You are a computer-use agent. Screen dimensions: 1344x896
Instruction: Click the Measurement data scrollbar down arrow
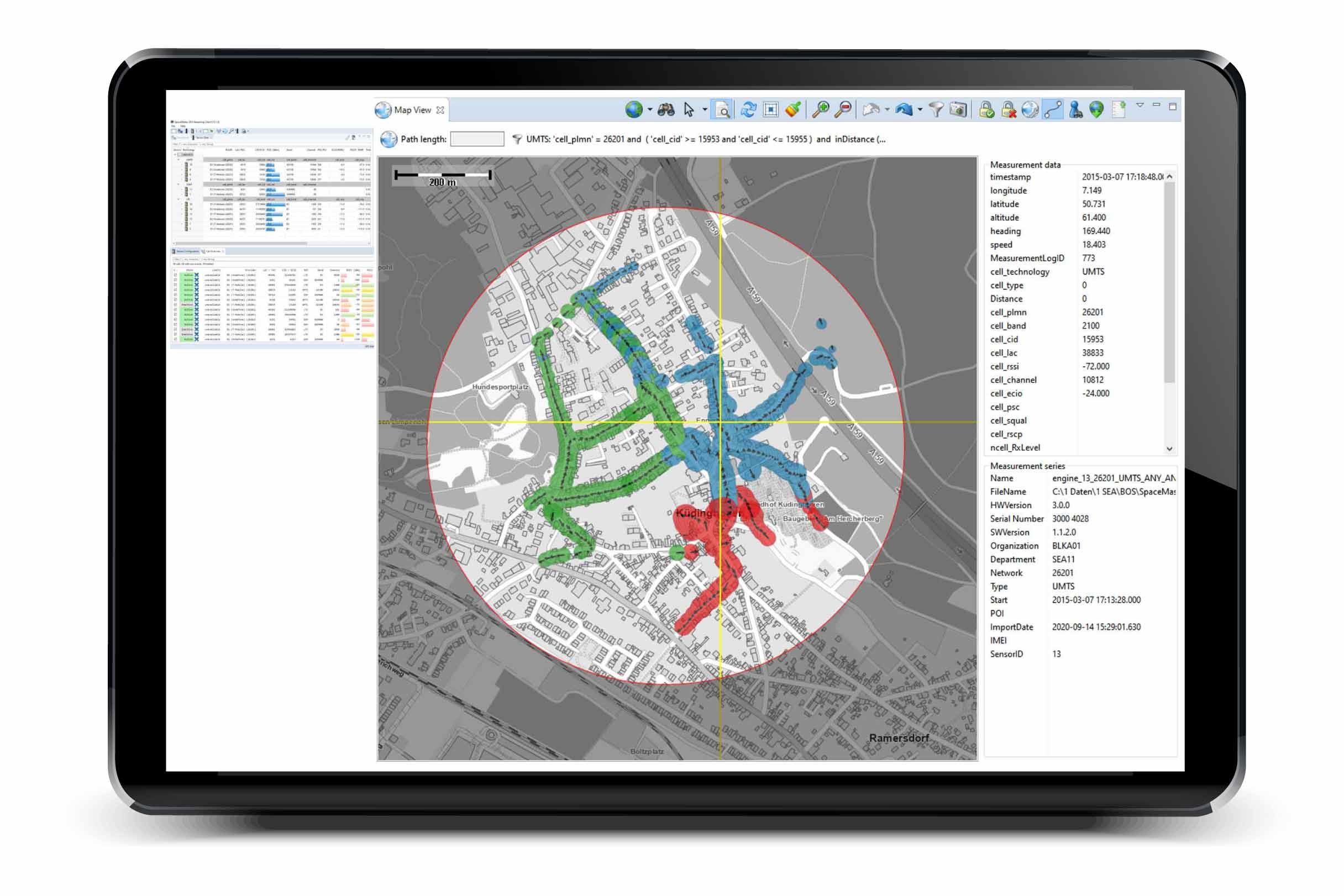point(1169,449)
